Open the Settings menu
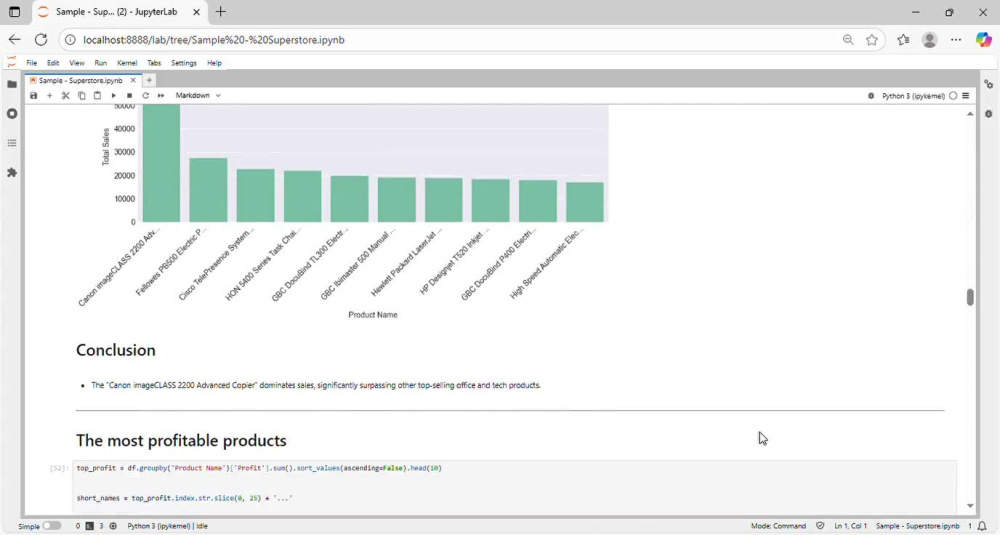This screenshot has width=1000, height=535. pyautogui.click(x=184, y=63)
